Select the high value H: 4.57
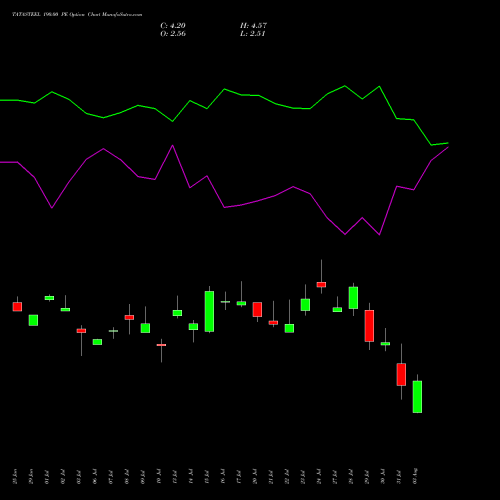The width and height of the screenshot is (500, 500). tap(253, 26)
